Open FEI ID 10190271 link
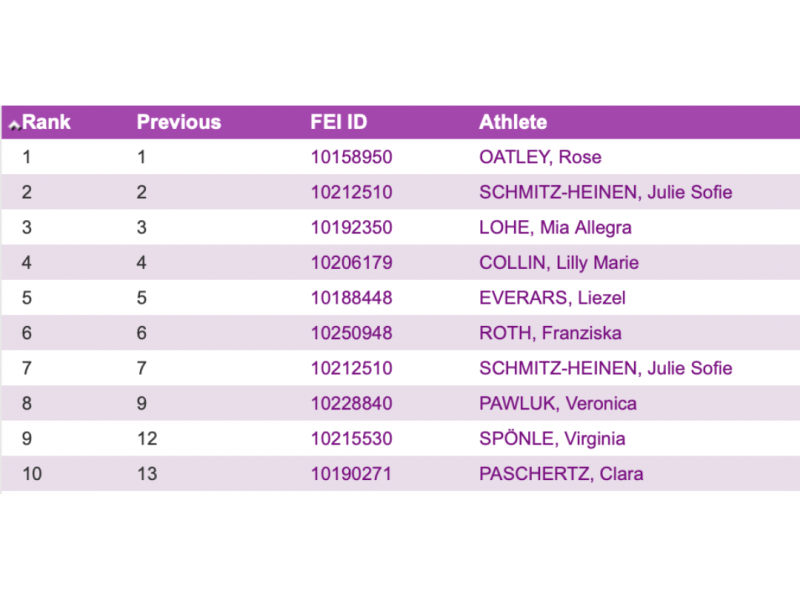The height and width of the screenshot is (600, 800). [351, 474]
